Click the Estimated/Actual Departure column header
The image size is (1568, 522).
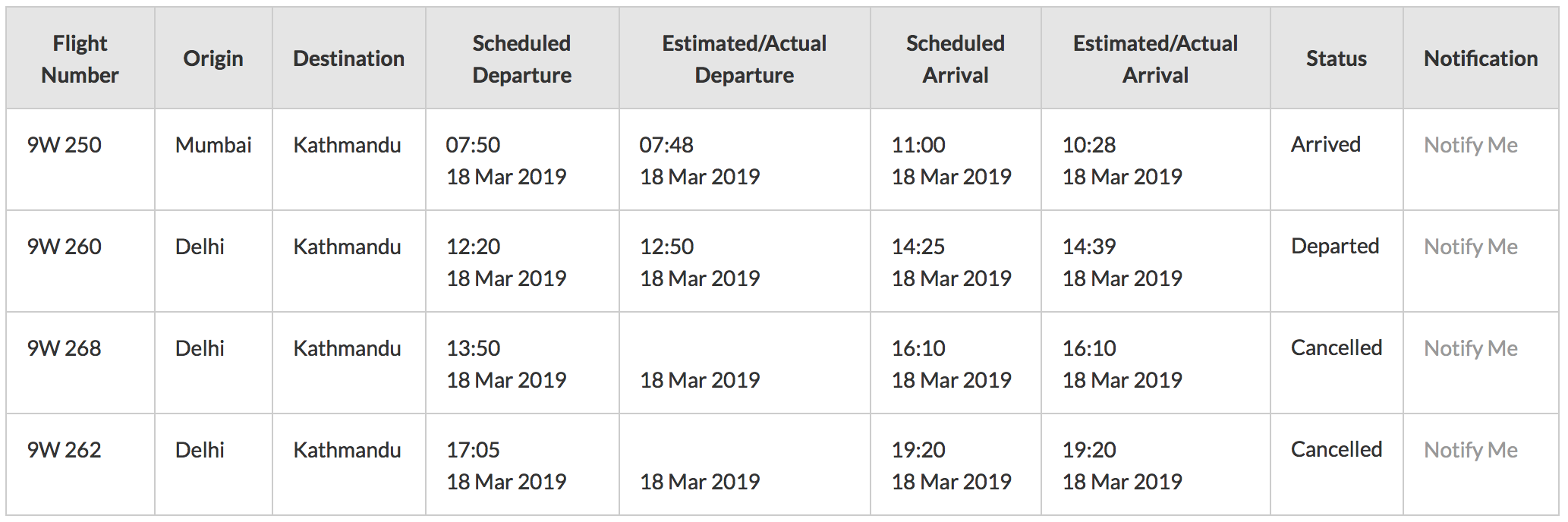point(745,58)
